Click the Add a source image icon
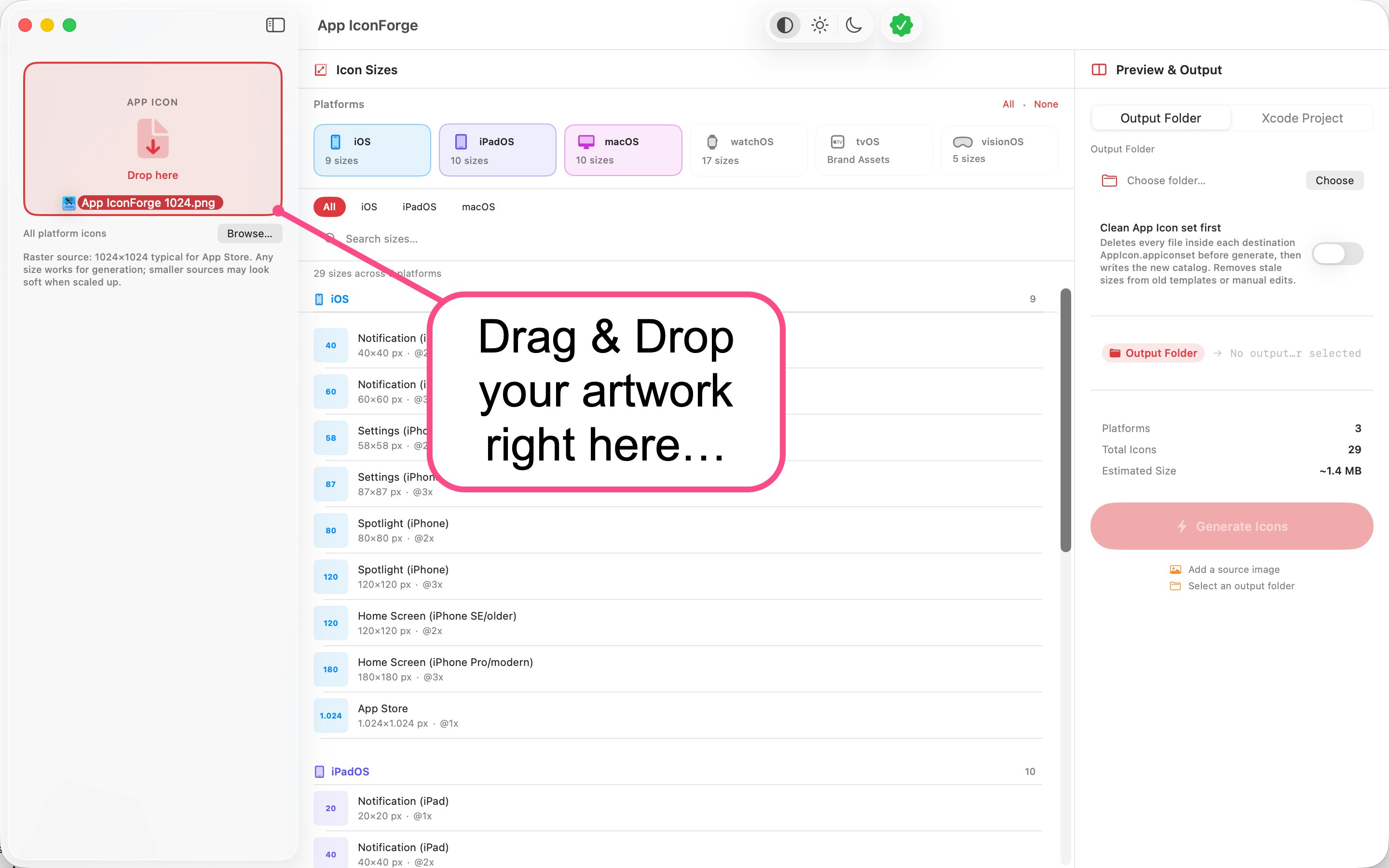The image size is (1389, 868). coord(1175,570)
